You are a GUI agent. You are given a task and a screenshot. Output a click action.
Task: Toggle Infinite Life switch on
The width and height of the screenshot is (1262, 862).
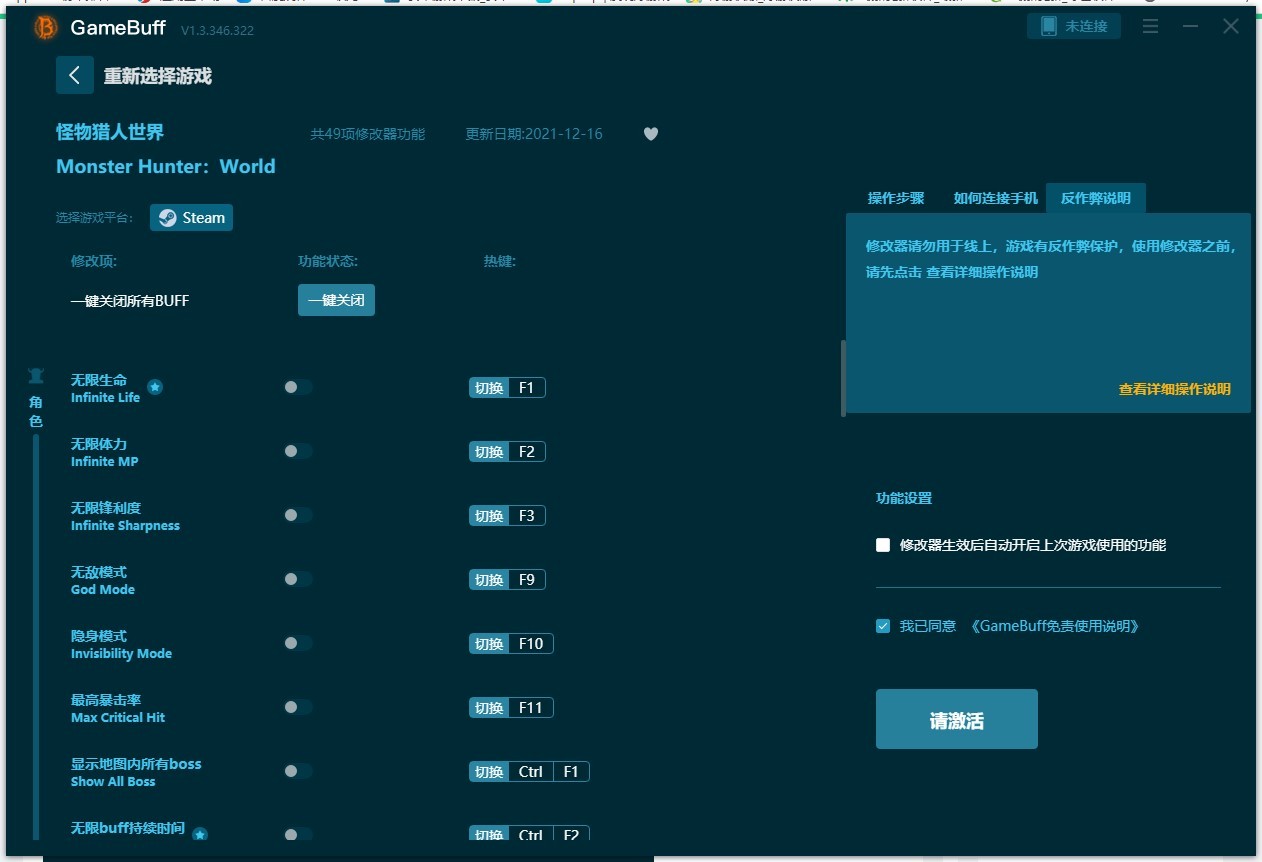pos(297,387)
